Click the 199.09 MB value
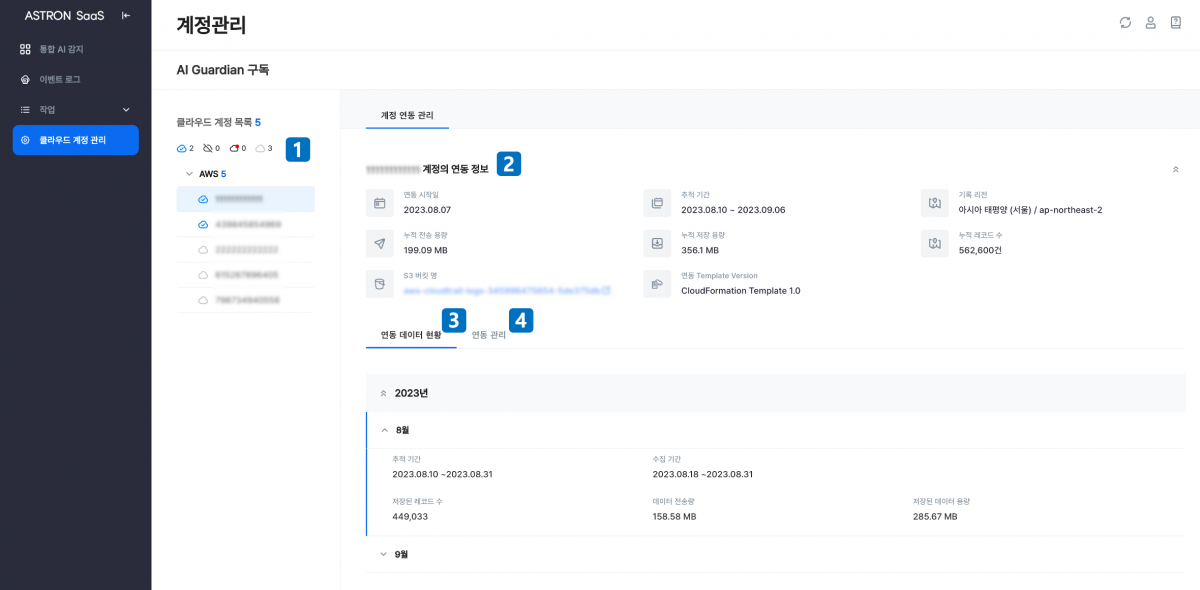Viewport: 1200px width, 590px height. point(425,250)
